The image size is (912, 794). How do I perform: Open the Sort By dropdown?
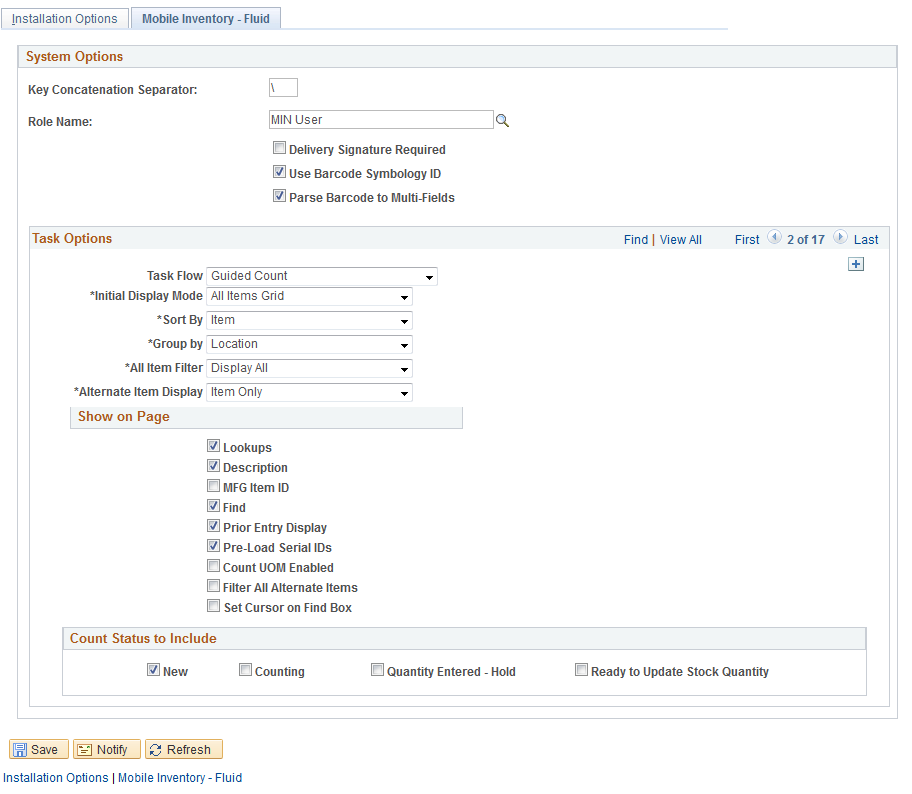[403, 320]
